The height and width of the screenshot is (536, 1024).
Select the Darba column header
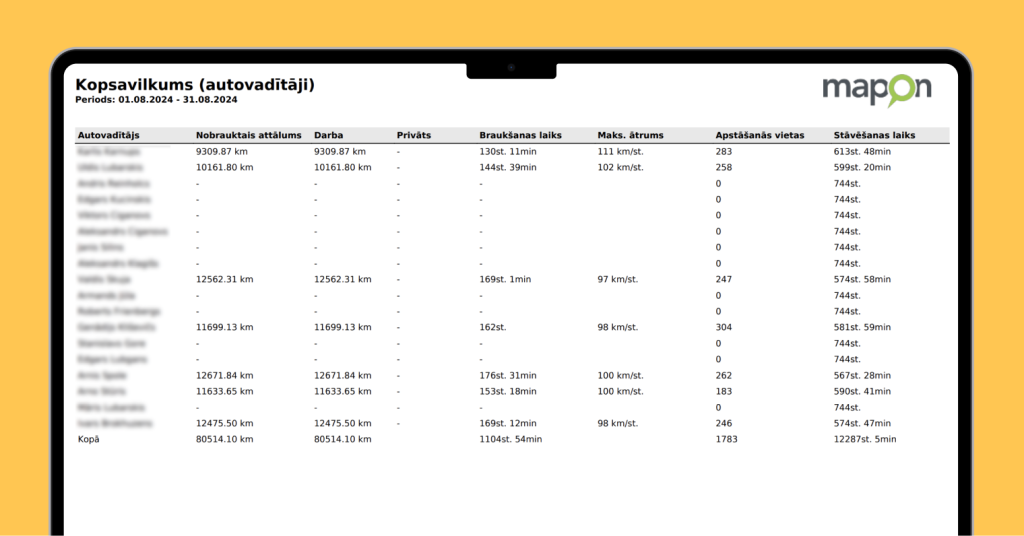click(329, 135)
